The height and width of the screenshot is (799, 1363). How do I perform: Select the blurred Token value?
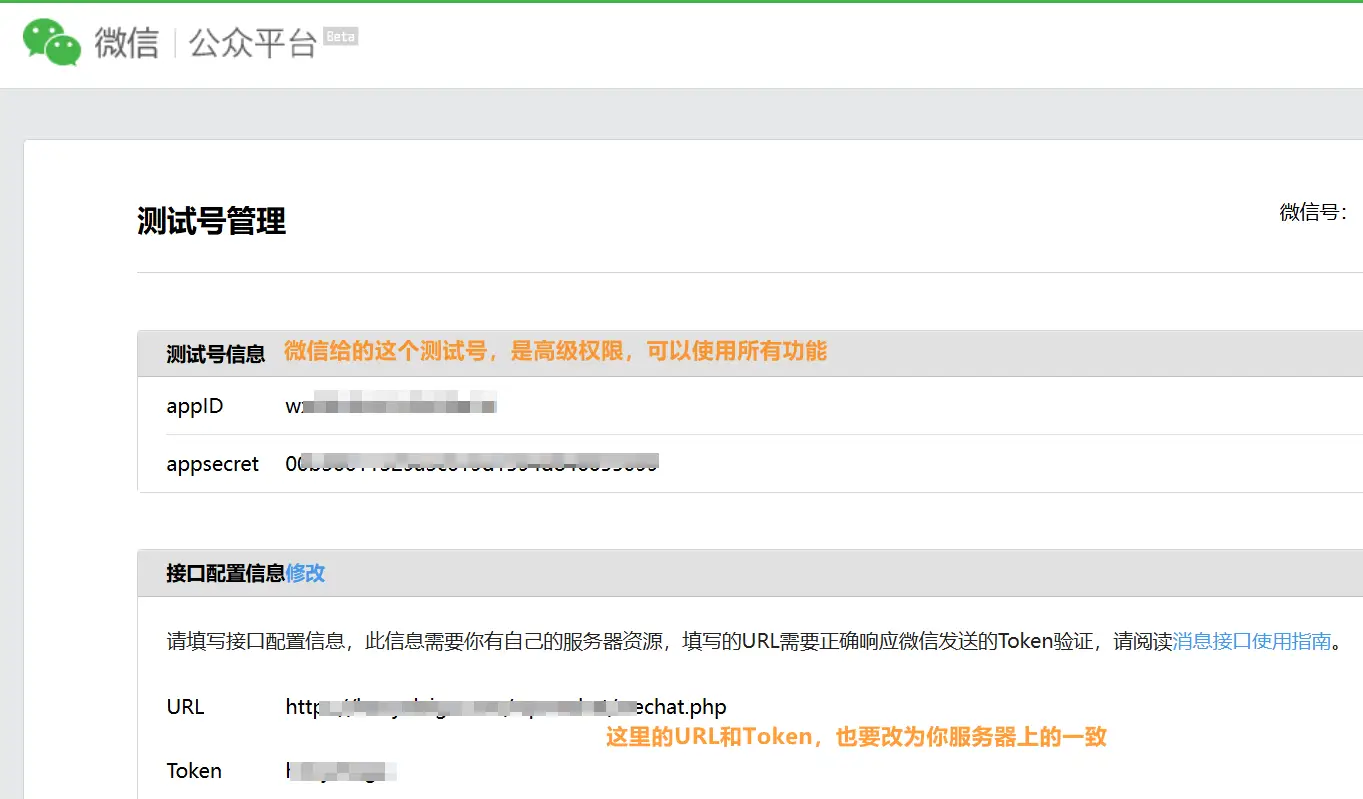(x=341, y=771)
